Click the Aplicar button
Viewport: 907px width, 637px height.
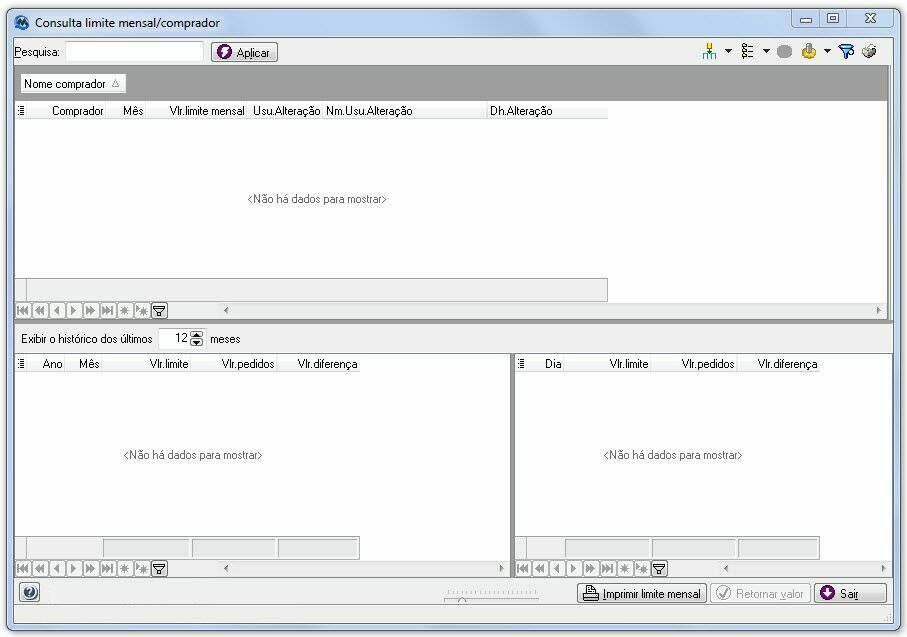coord(244,52)
